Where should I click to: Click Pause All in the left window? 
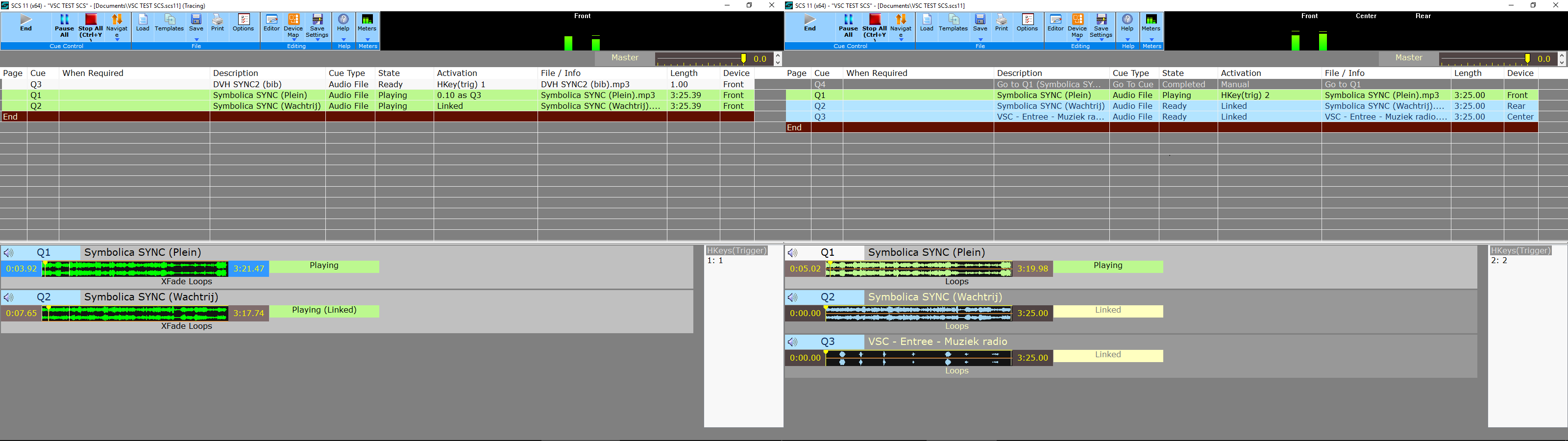[64, 25]
